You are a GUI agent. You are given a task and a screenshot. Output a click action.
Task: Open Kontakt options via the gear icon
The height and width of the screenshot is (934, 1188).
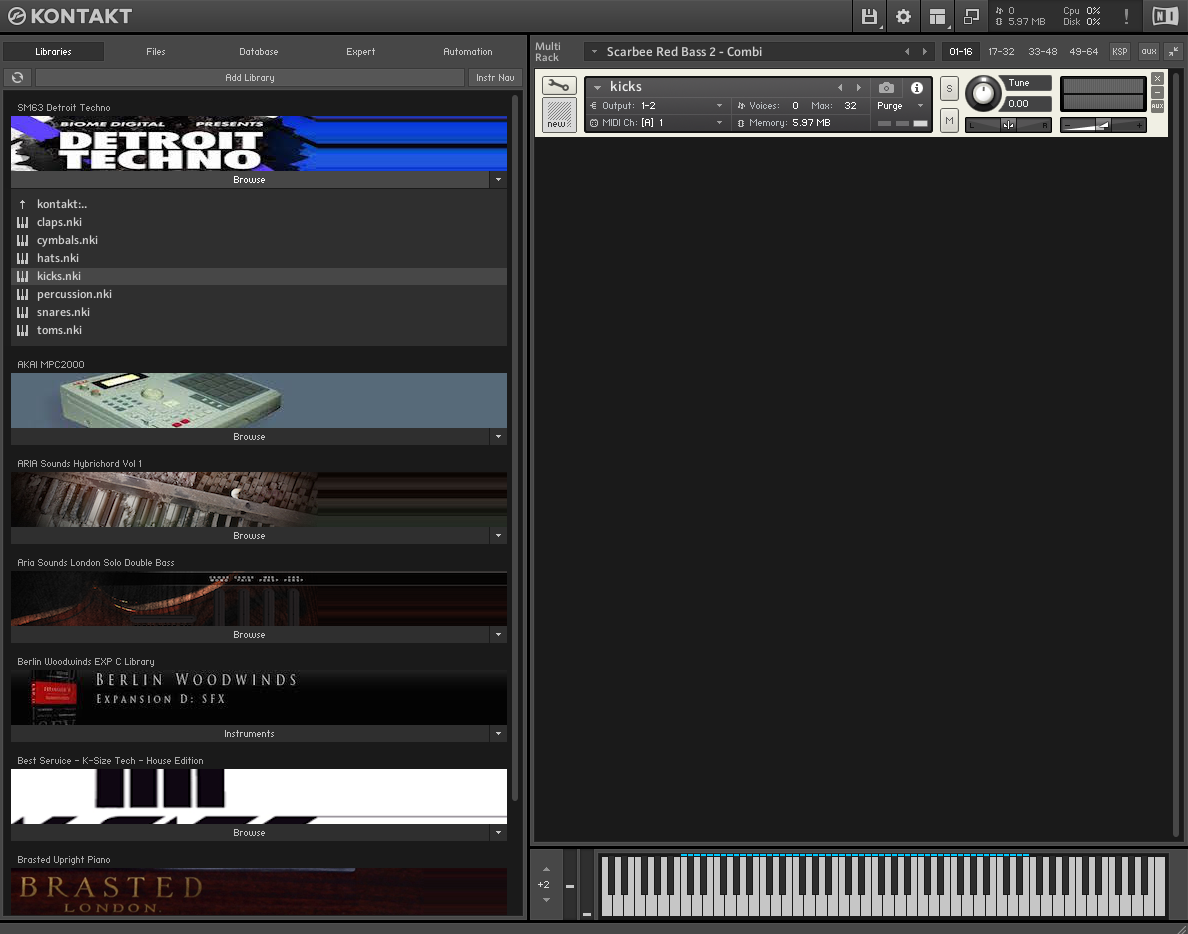903,16
